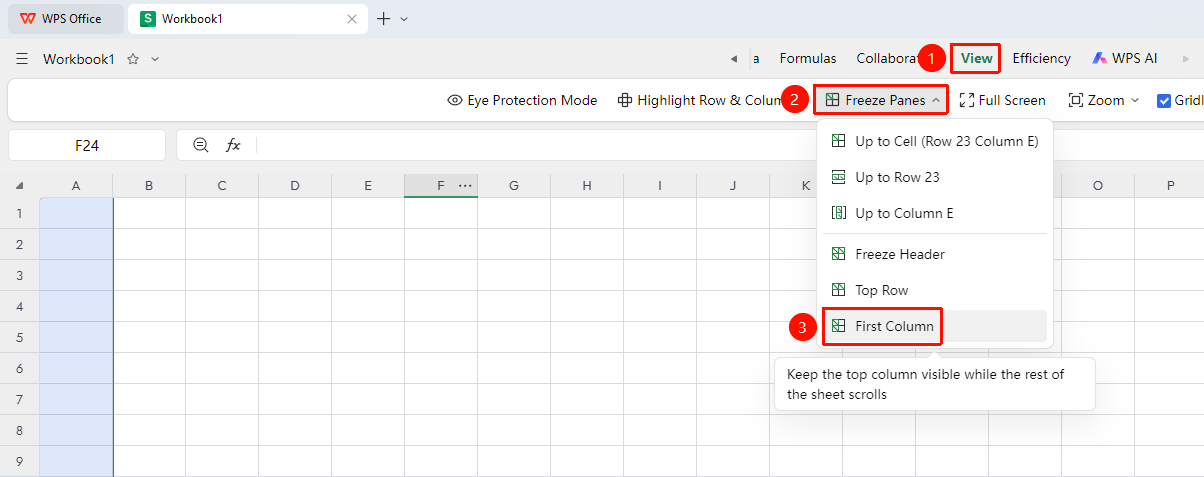Choose First Column freeze option
Viewport: 1204px width, 477px height.
935,326
